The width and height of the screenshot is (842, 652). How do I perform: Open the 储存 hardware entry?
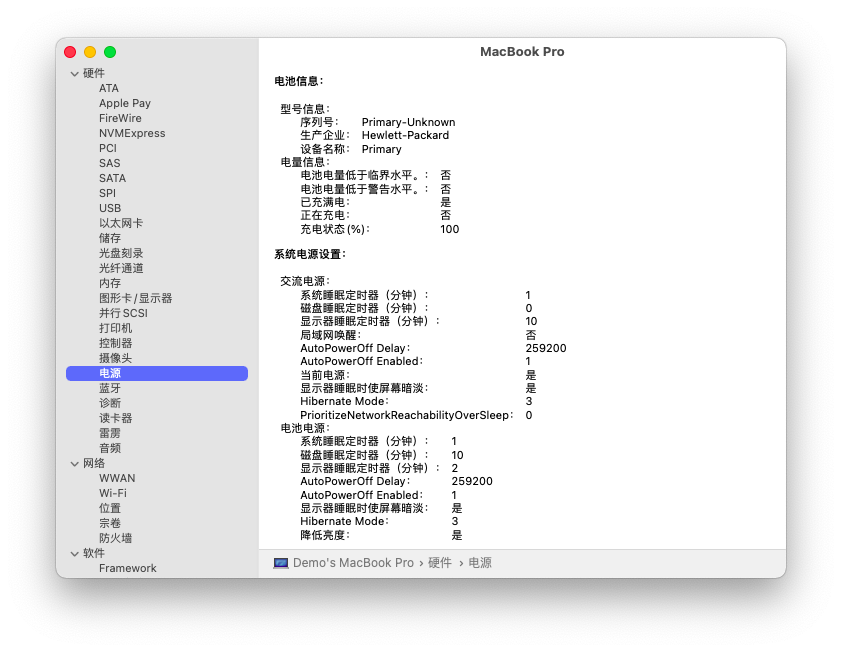click(x=110, y=238)
